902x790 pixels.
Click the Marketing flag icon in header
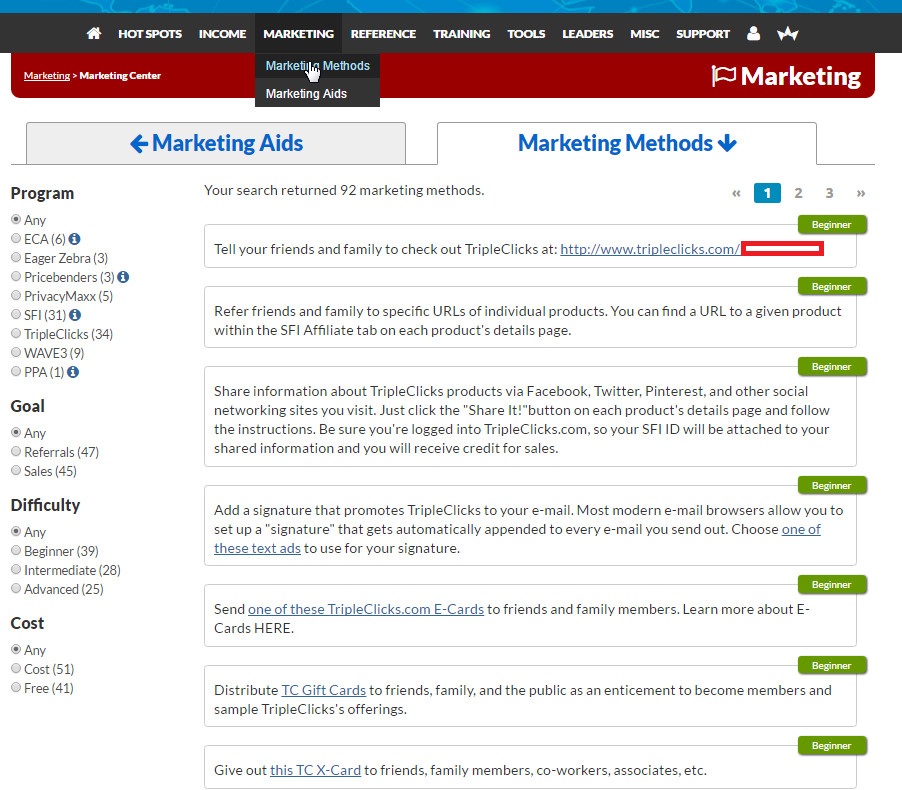(724, 75)
